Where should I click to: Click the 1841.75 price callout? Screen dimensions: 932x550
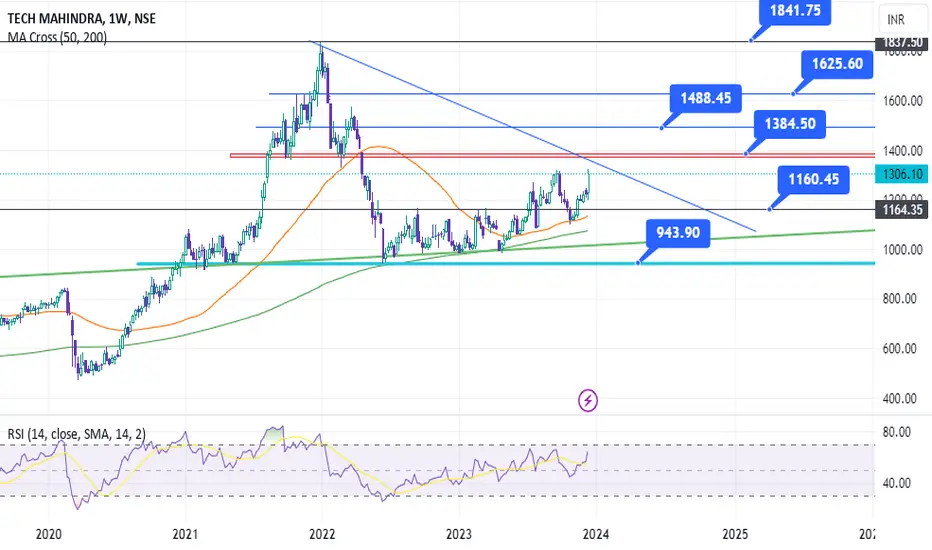[795, 11]
